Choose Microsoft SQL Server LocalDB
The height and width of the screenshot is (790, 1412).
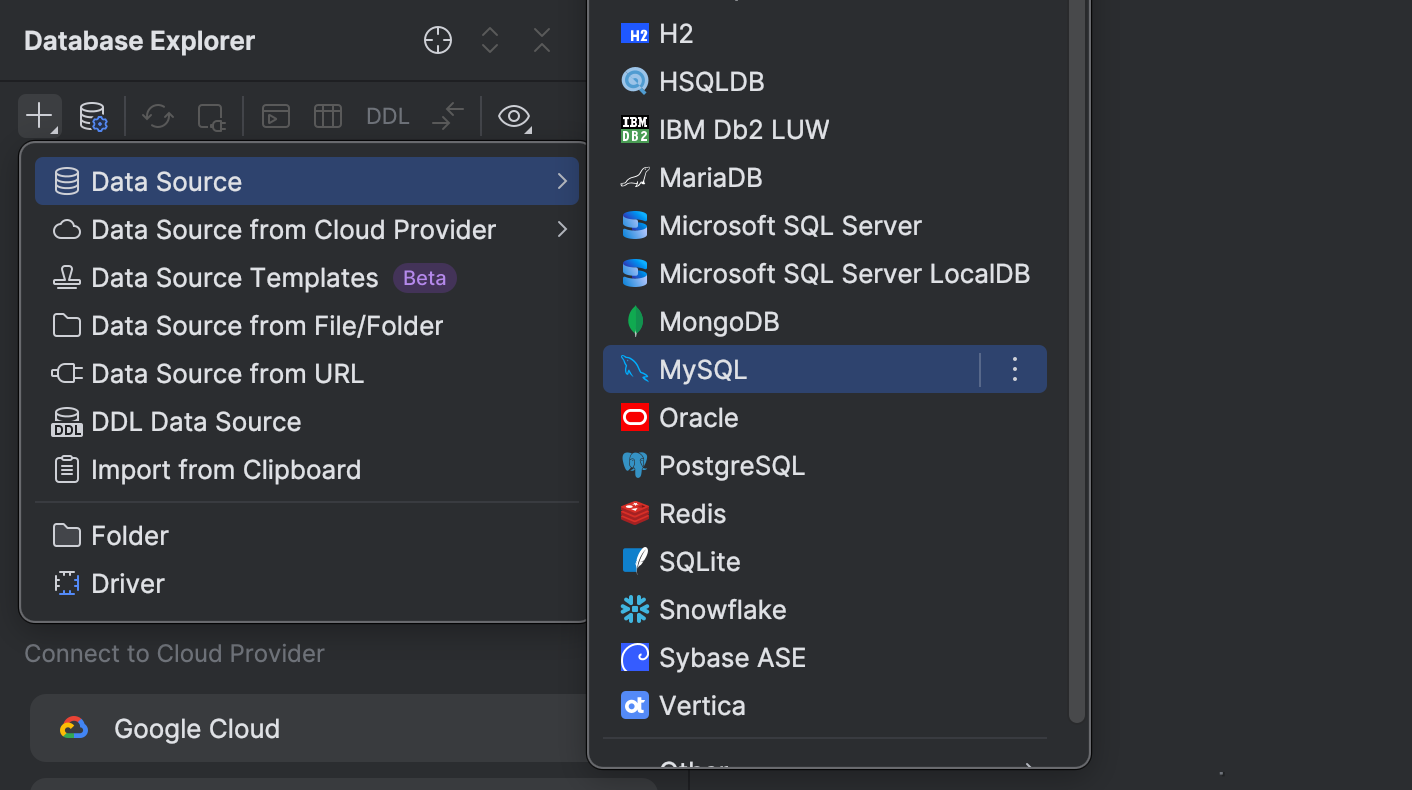pyautogui.click(x=825, y=273)
